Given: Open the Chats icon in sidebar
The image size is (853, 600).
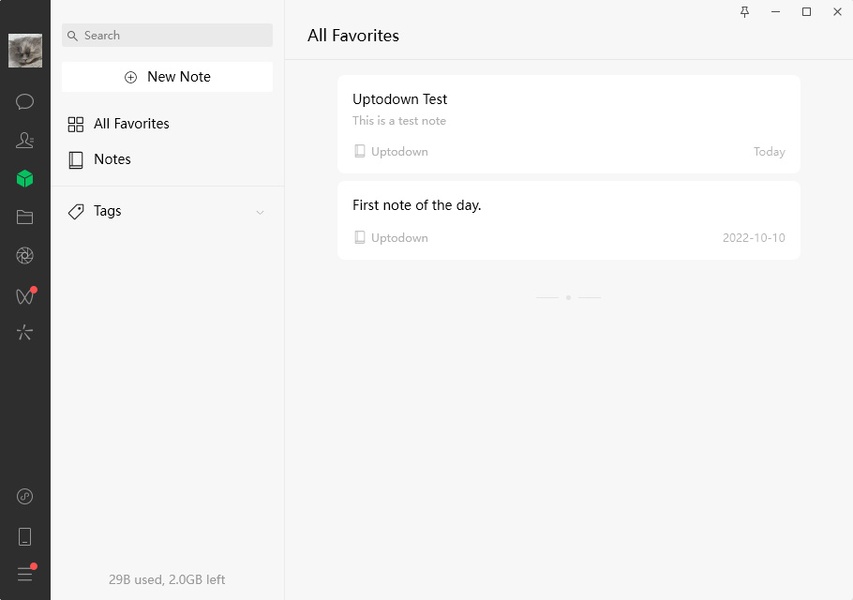Looking at the screenshot, I should (x=25, y=101).
